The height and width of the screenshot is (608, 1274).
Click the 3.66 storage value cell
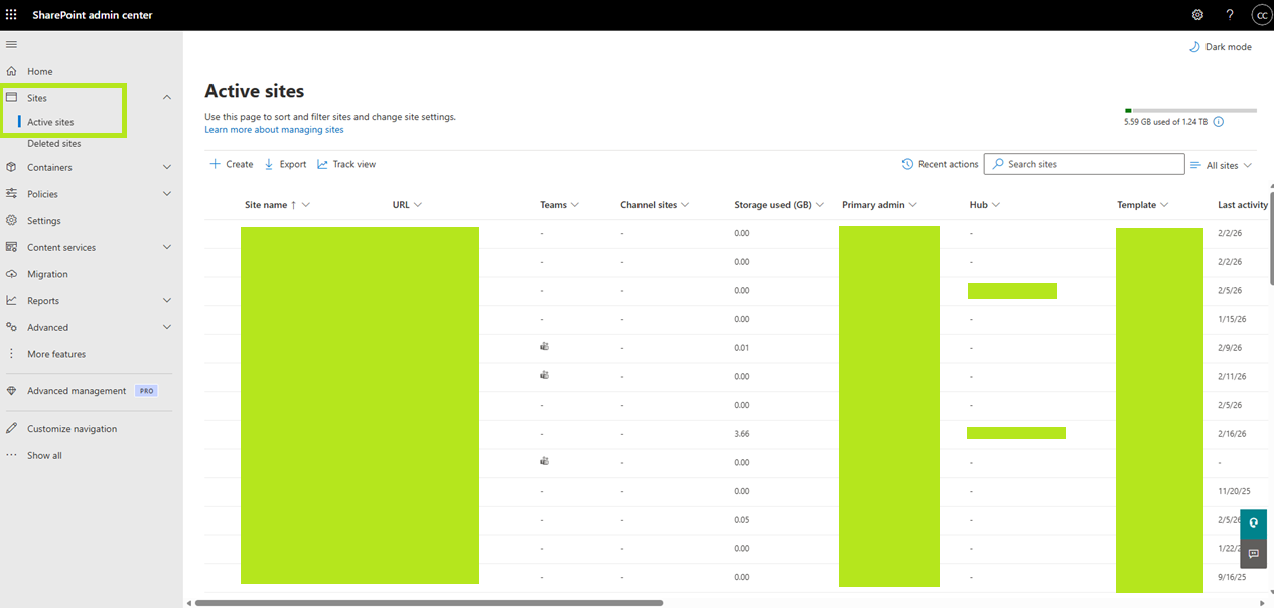point(742,433)
